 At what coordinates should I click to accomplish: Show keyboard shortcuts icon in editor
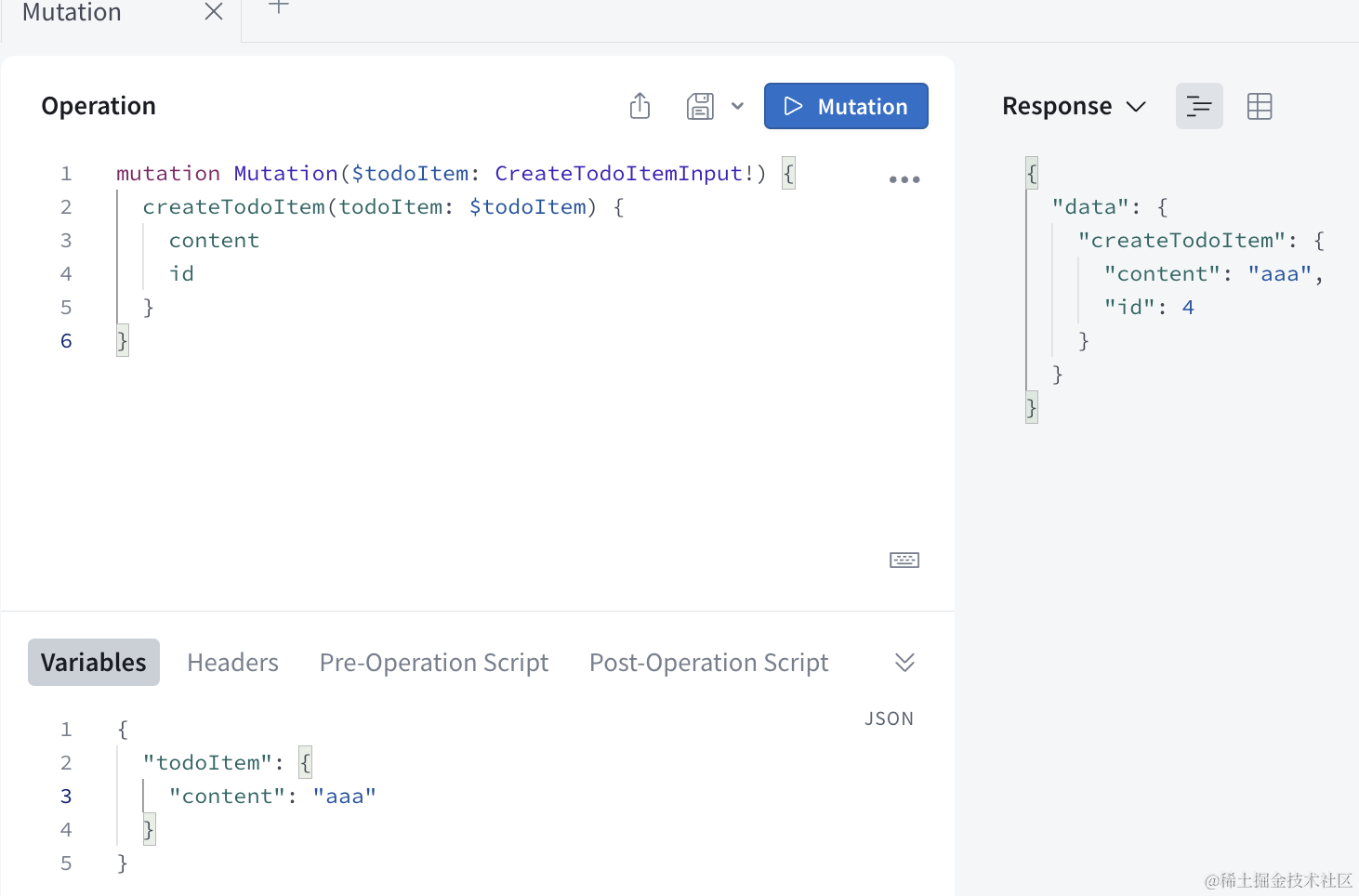(x=904, y=560)
